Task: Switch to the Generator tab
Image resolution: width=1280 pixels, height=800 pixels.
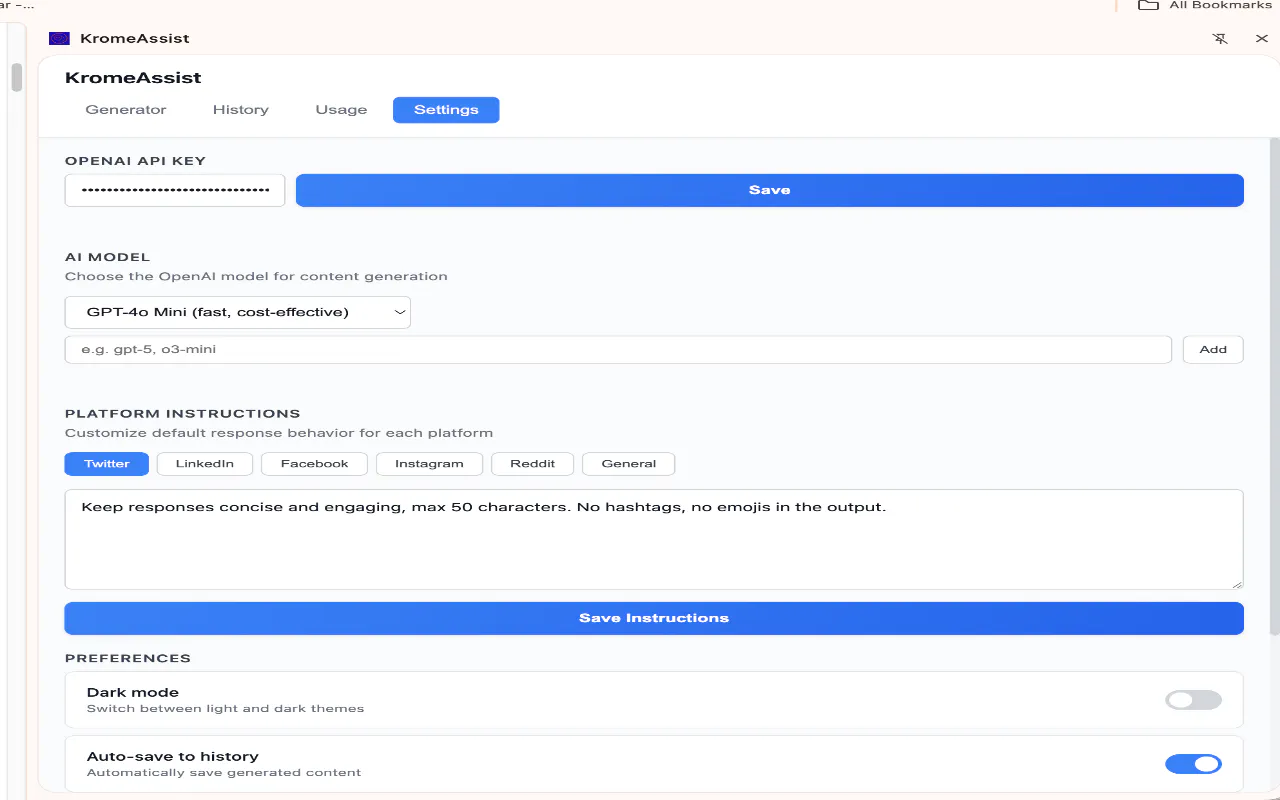Action: tap(126, 110)
